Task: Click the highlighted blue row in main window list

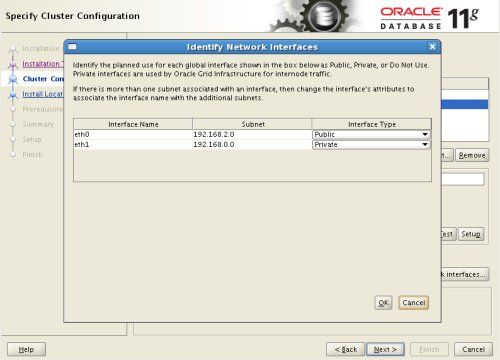Action: coord(465,104)
